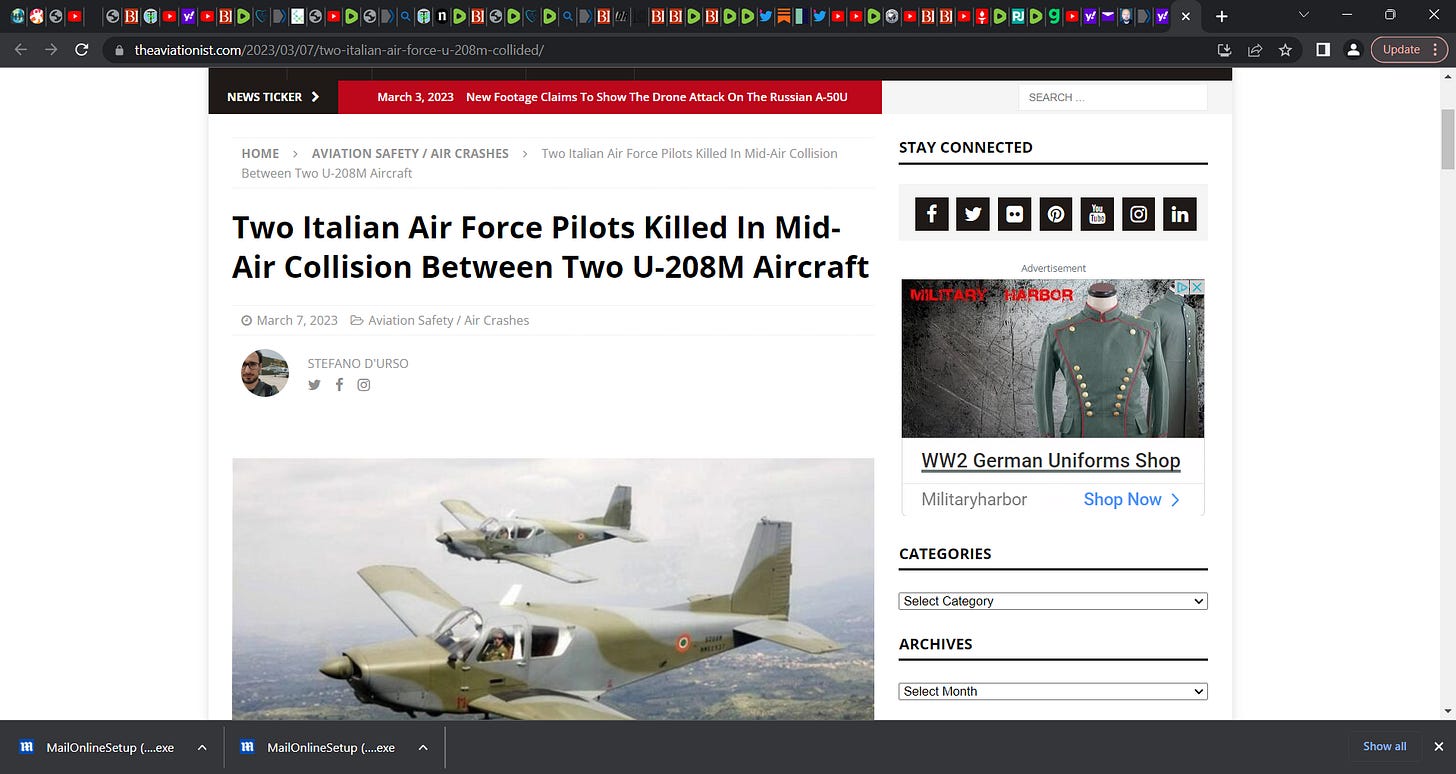This screenshot has width=1456, height=774.
Task: Open the Pinterest icon under Stay Connected
Action: pyautogui.click(x=1056, y=214)
